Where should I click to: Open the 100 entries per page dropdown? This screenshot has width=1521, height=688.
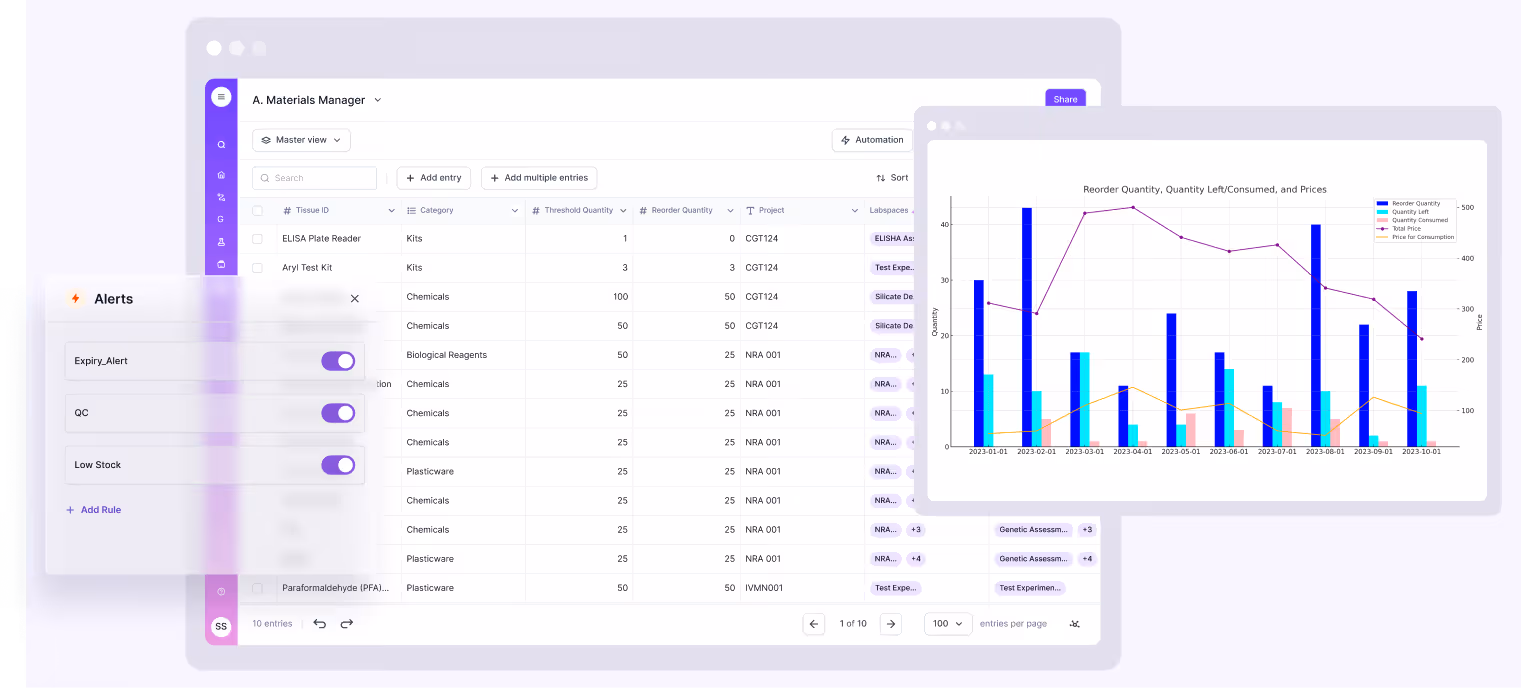coord(946,623)
